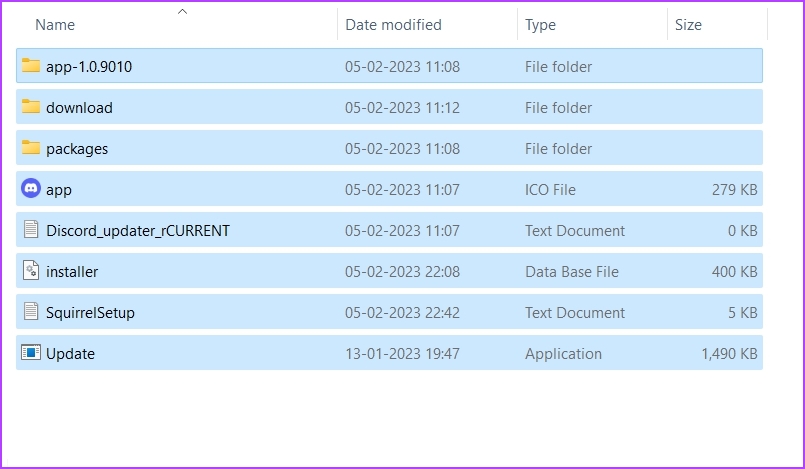The height and width of the screenshot is (469, 805).
Task: Click the 279 KB size cell
Action: coord(734,190)
